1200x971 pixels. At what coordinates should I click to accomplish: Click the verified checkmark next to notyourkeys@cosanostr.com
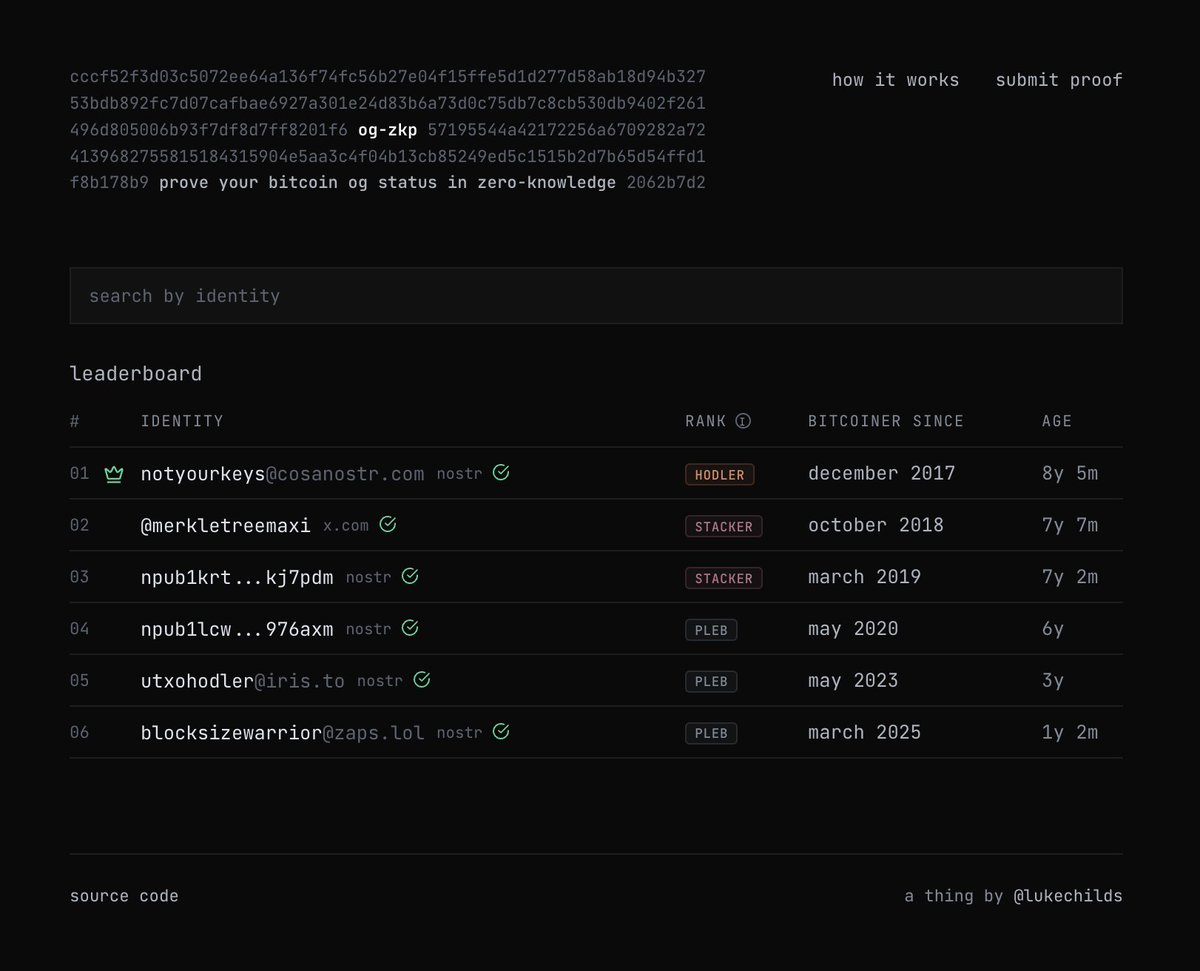tap(501, 472)
